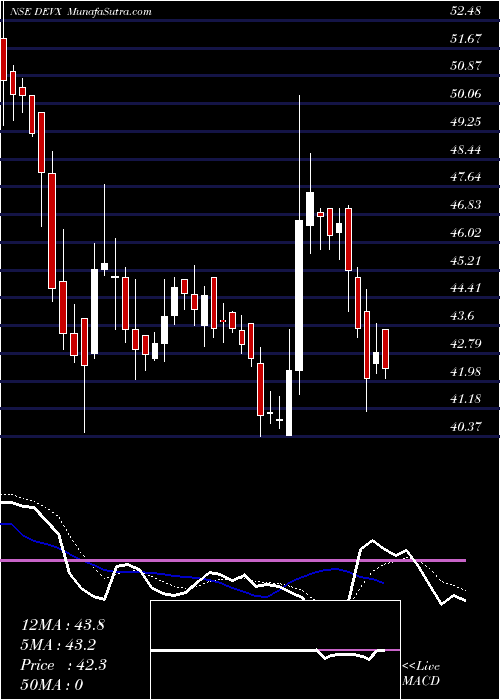
Task: Click the 5MA : 43.2 reading
Action: (58, 645)
